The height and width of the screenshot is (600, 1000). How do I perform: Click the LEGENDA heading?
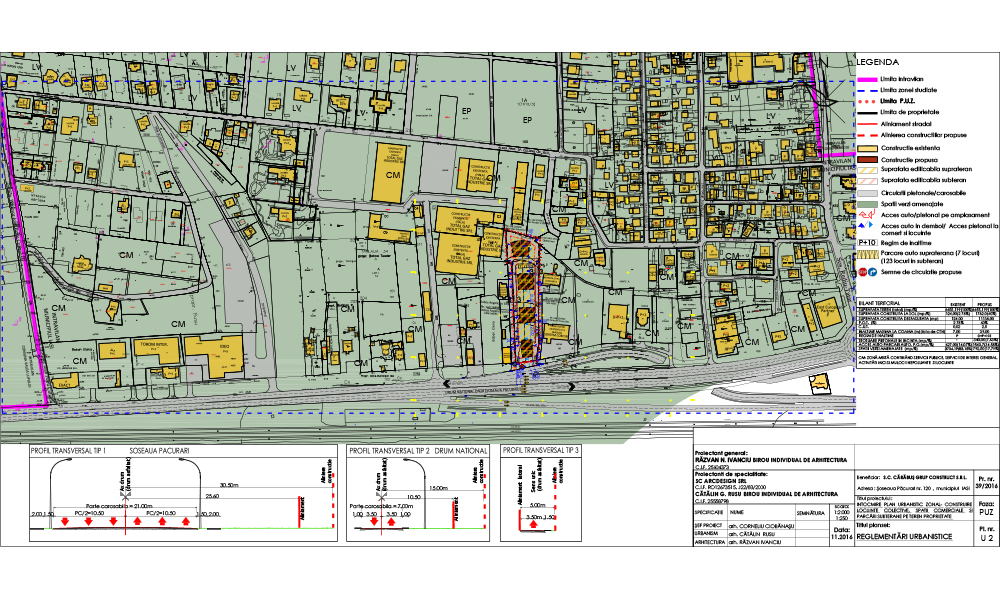(x=878, y=62)
